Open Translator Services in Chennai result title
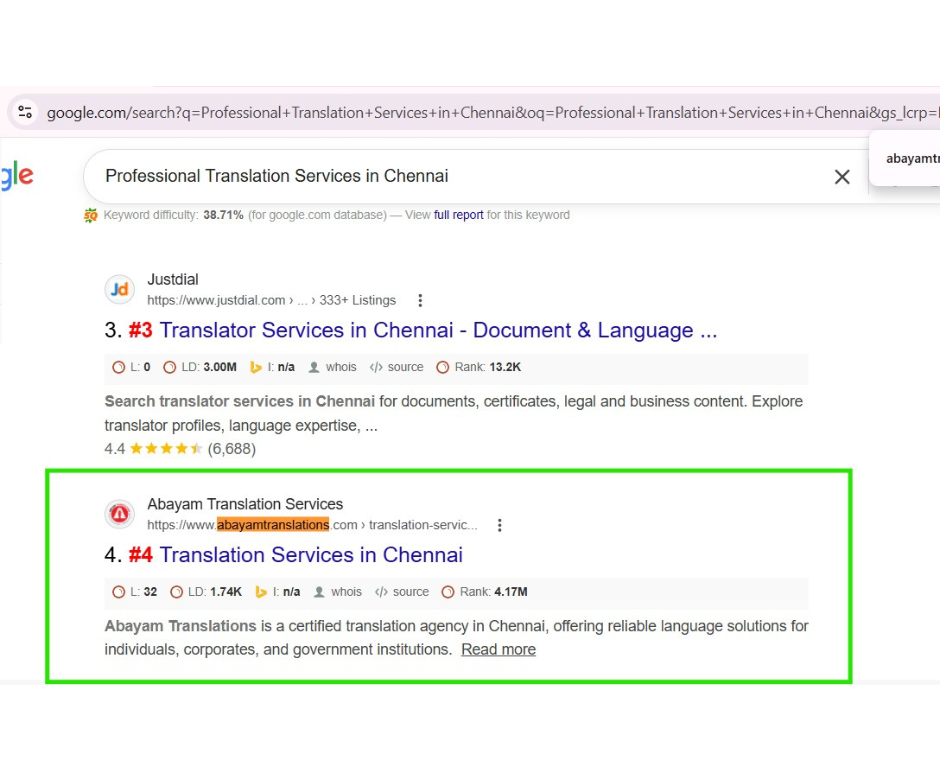This screenshot has height=771, width=940. [438, 330]
